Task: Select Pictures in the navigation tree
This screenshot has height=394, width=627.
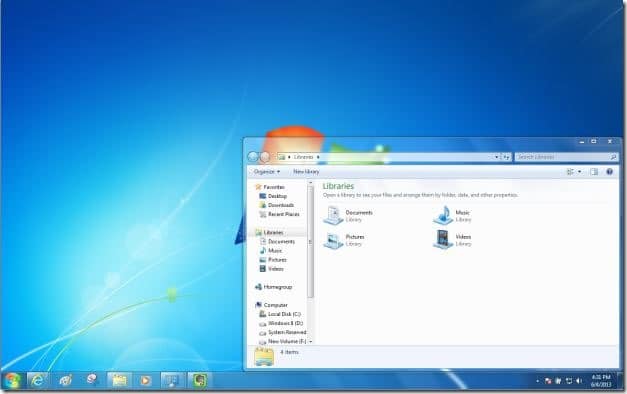Action: (277, 260)
